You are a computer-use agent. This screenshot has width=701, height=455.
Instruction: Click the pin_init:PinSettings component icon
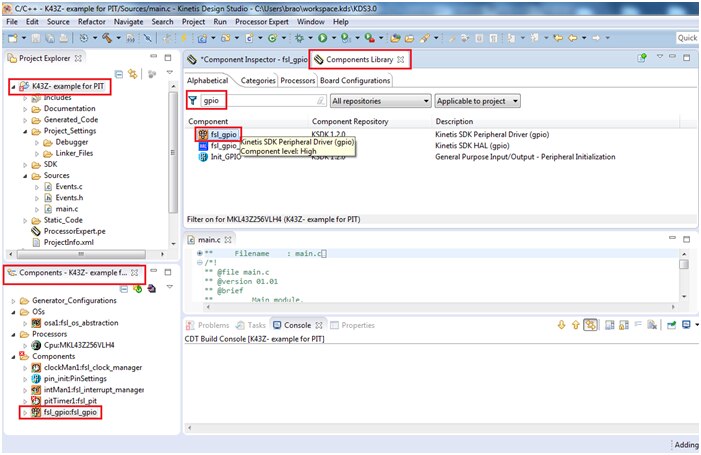(37, 377)
